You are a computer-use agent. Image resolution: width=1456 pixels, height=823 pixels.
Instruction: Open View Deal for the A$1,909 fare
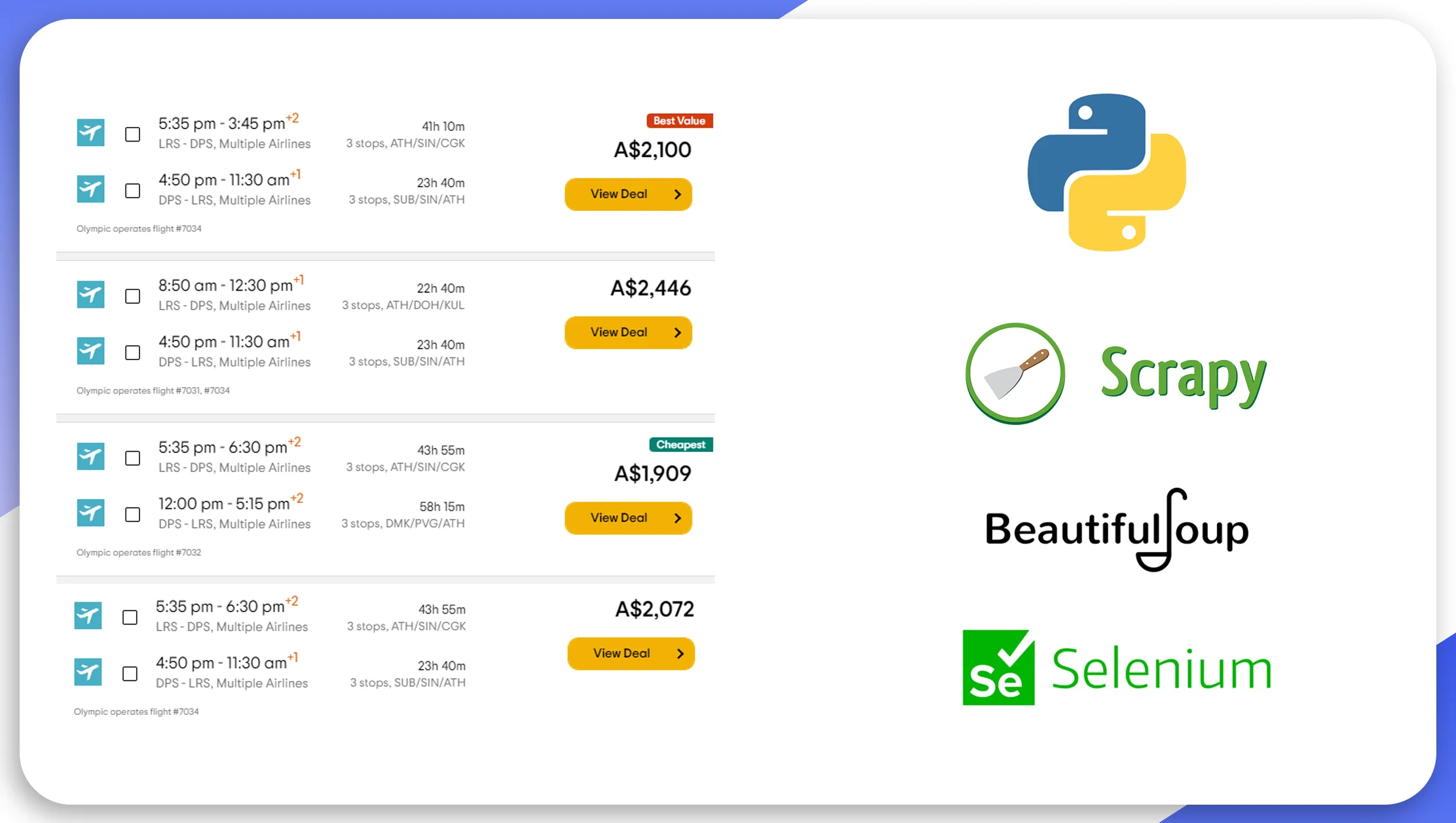[x=628, y=517]
